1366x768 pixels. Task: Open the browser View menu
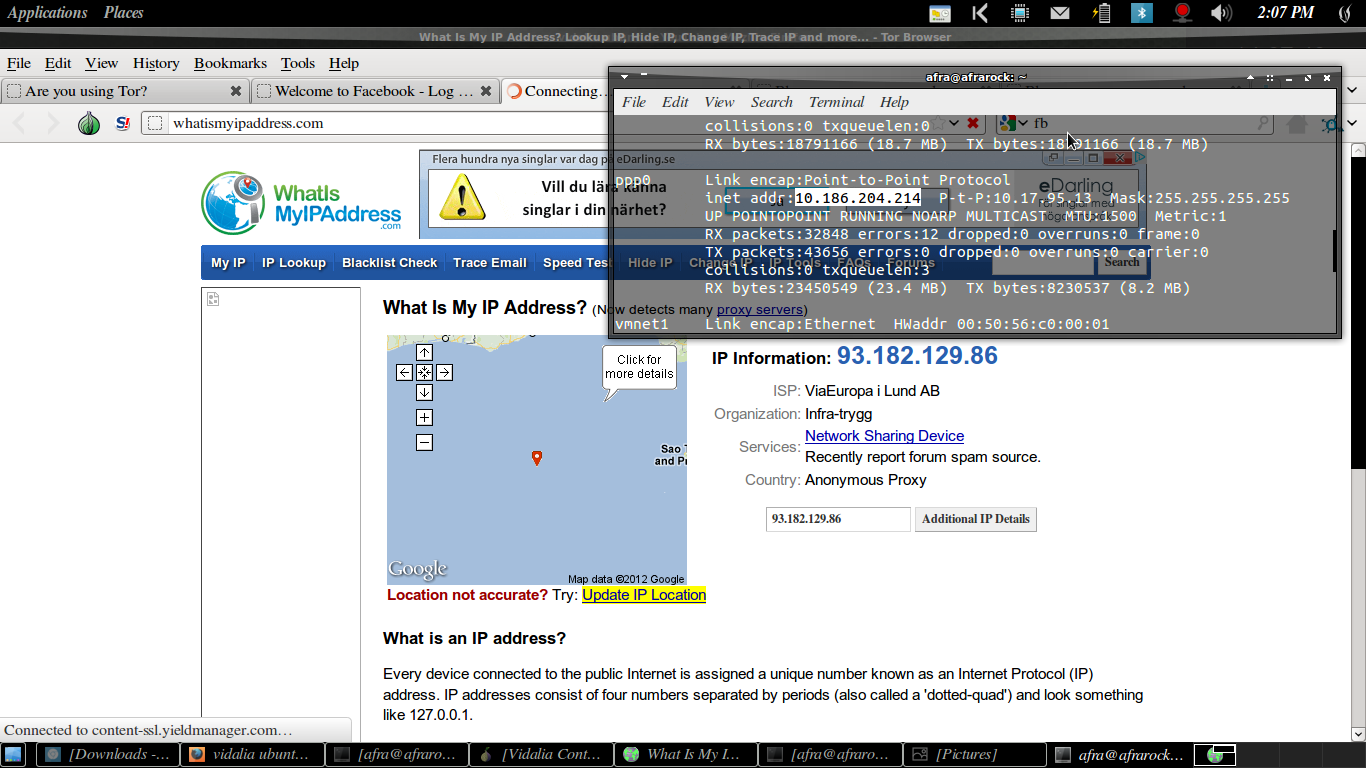tap(102, 63)
